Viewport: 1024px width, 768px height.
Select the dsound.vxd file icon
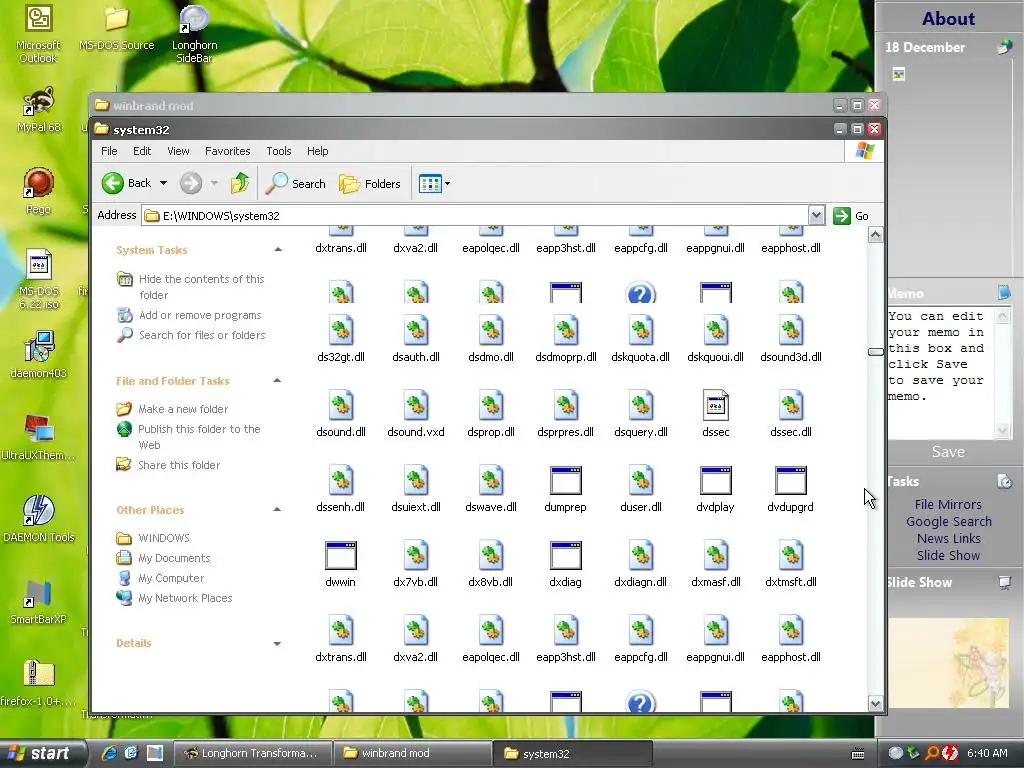[415, 406]
